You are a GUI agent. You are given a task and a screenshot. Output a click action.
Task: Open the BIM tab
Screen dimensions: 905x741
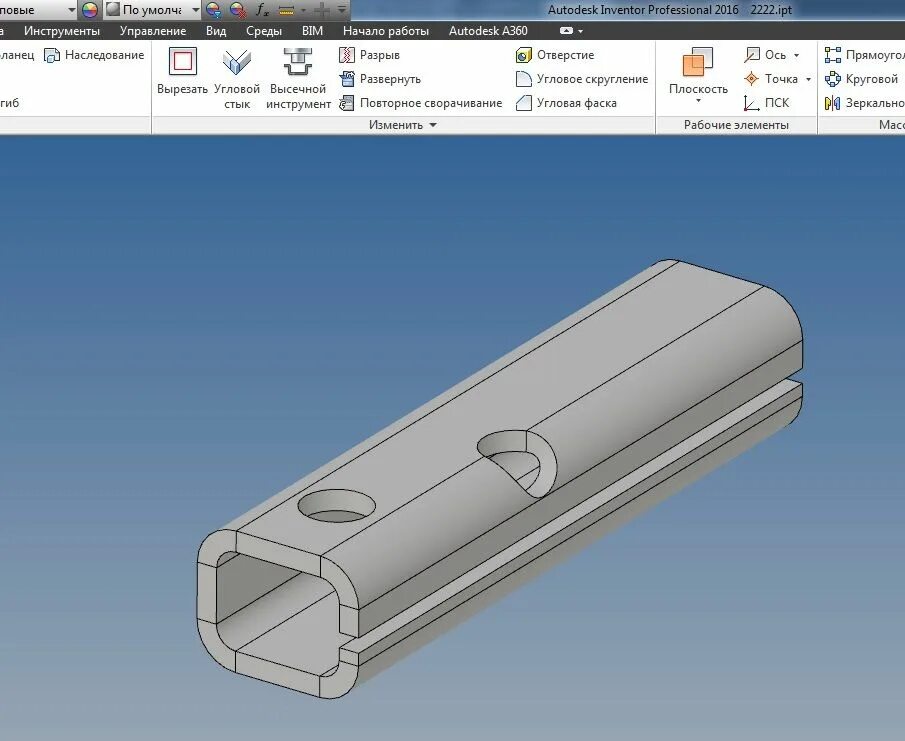(x=312, y=31)
